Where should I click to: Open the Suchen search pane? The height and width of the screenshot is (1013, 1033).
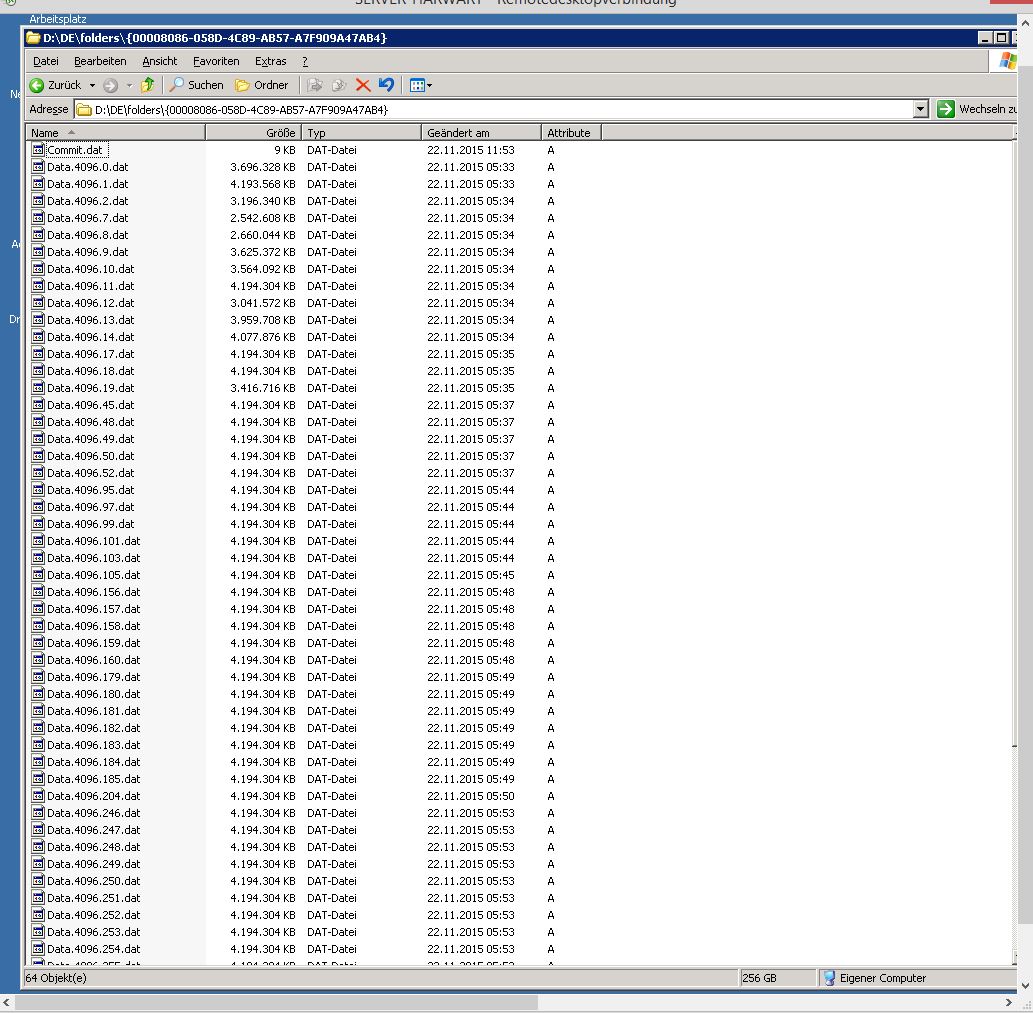(x=197, y=85)
